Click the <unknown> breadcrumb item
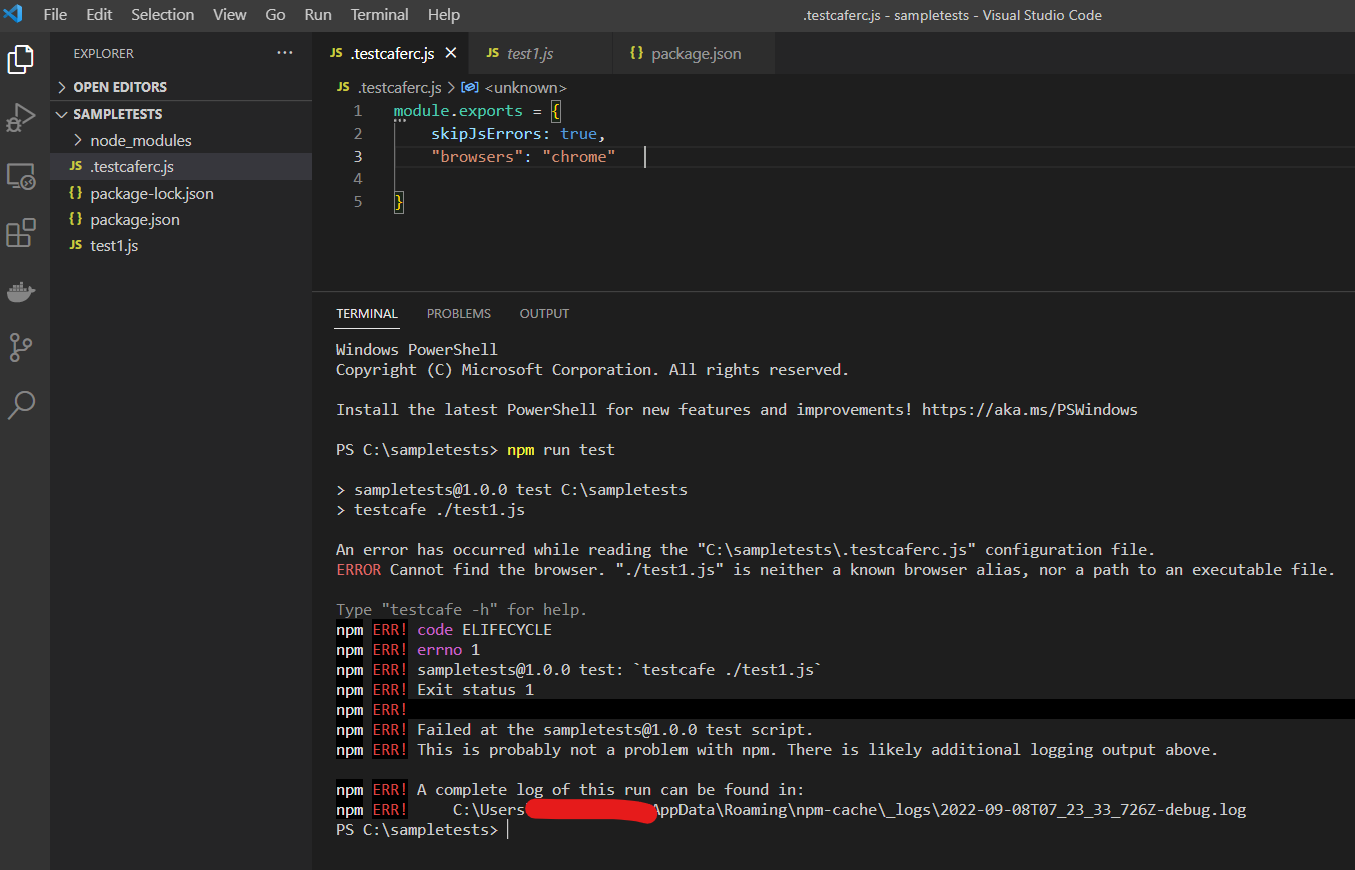 point(525,88)
